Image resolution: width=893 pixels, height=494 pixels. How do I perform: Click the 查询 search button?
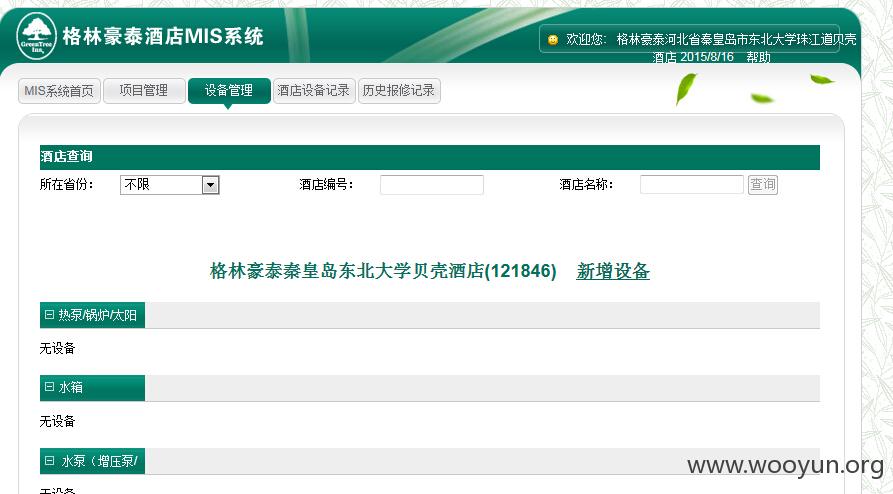pos(763,185)
